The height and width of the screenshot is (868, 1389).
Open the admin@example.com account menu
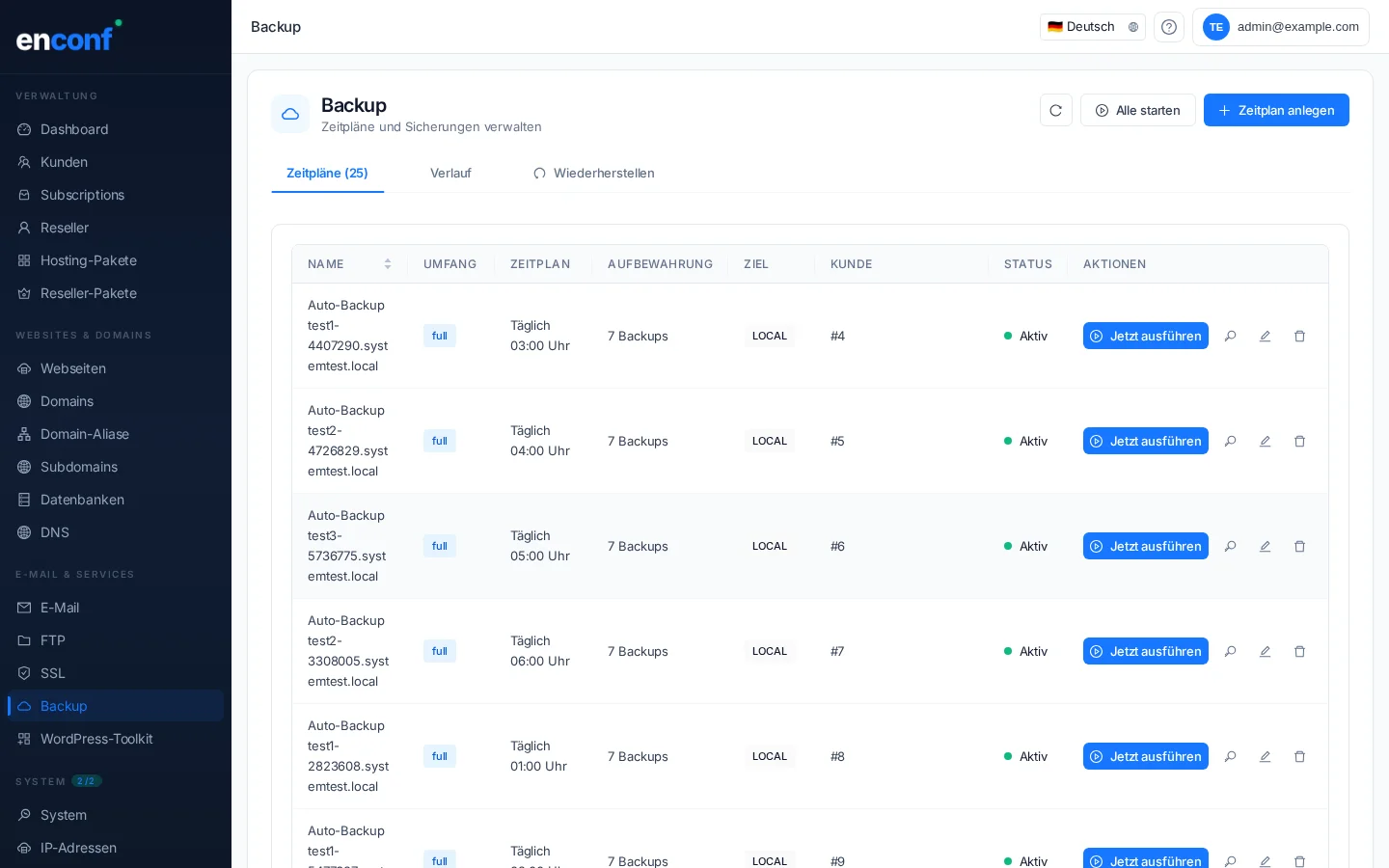1280,27
